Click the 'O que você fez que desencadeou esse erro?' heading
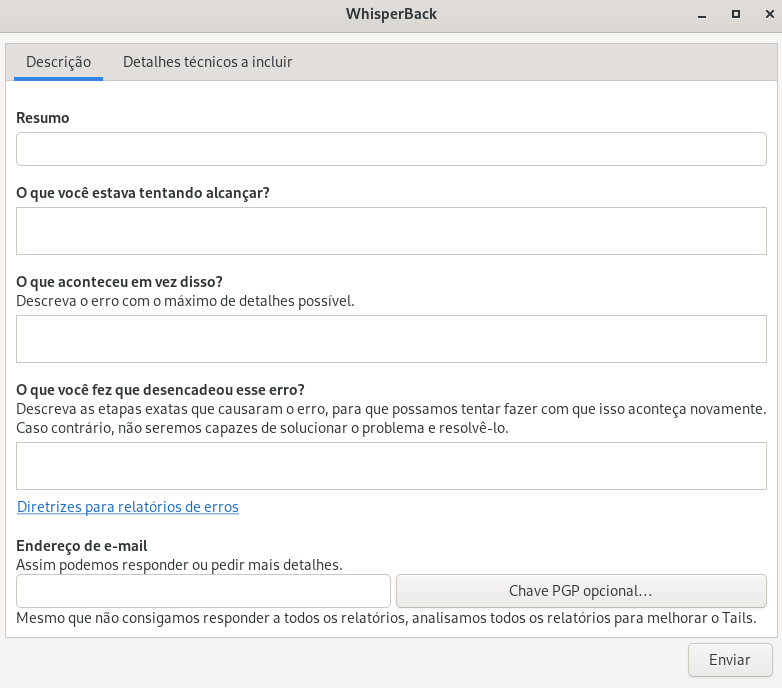782x688 pixels. tap(160, 390)
